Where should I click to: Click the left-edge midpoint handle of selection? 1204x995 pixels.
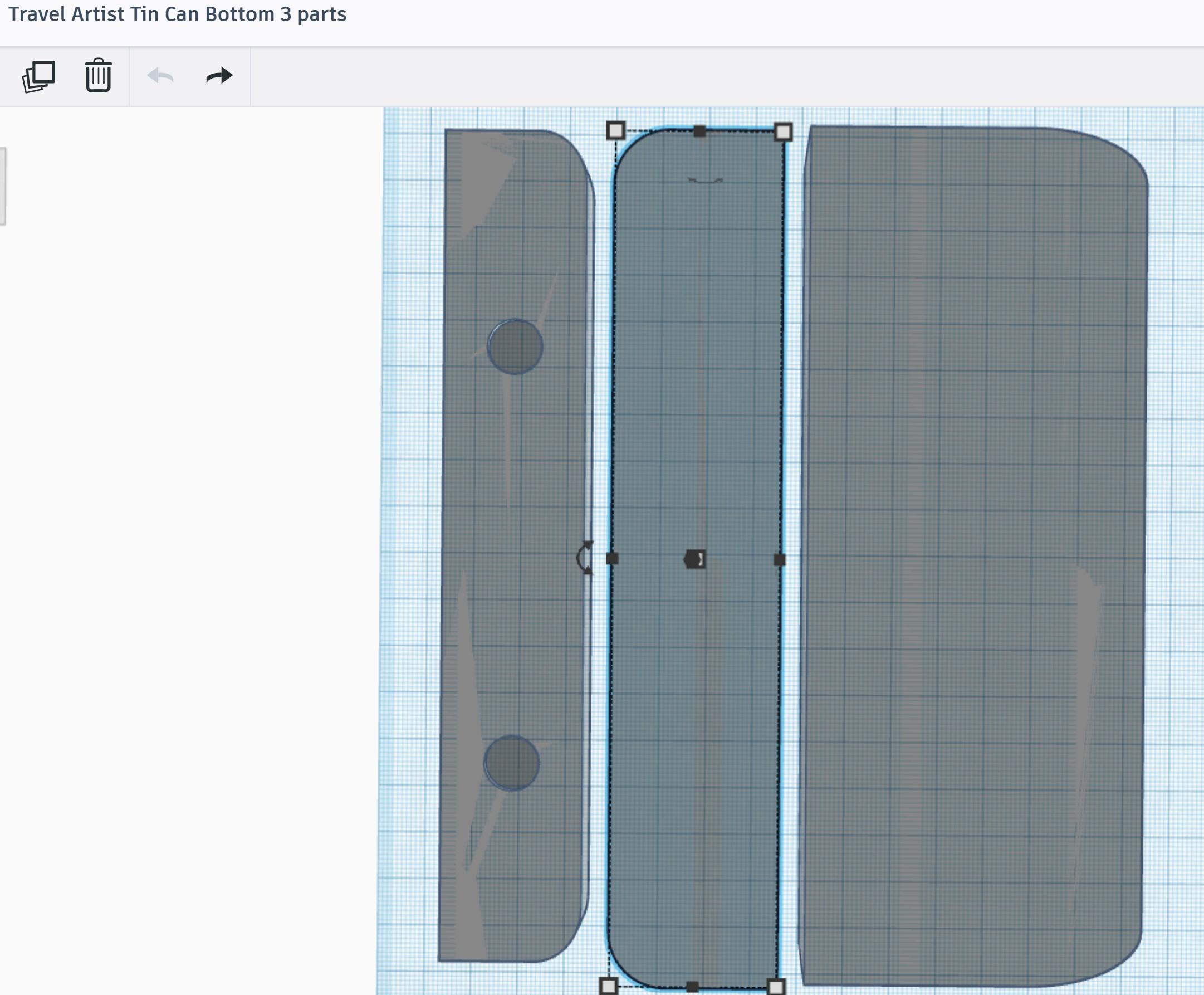point(611,558)
